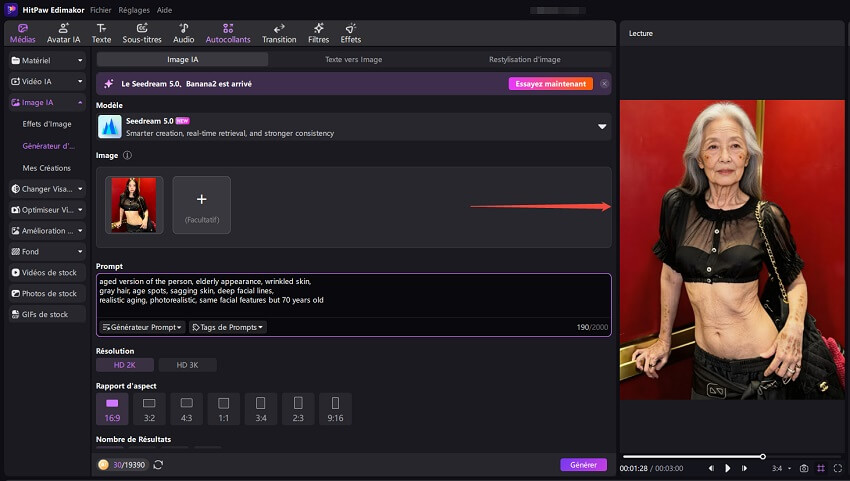Select Générateur d'... sub-item
Screen dimensions: 850x481
pos(49,146)
